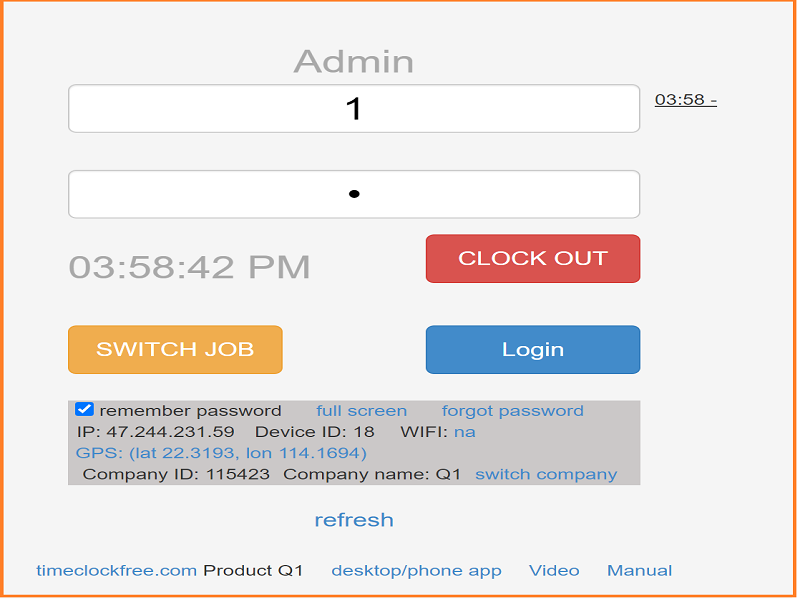Open the Video link
Image resolution: width=800 pixels, height=600 pixels.
(554, 570)
